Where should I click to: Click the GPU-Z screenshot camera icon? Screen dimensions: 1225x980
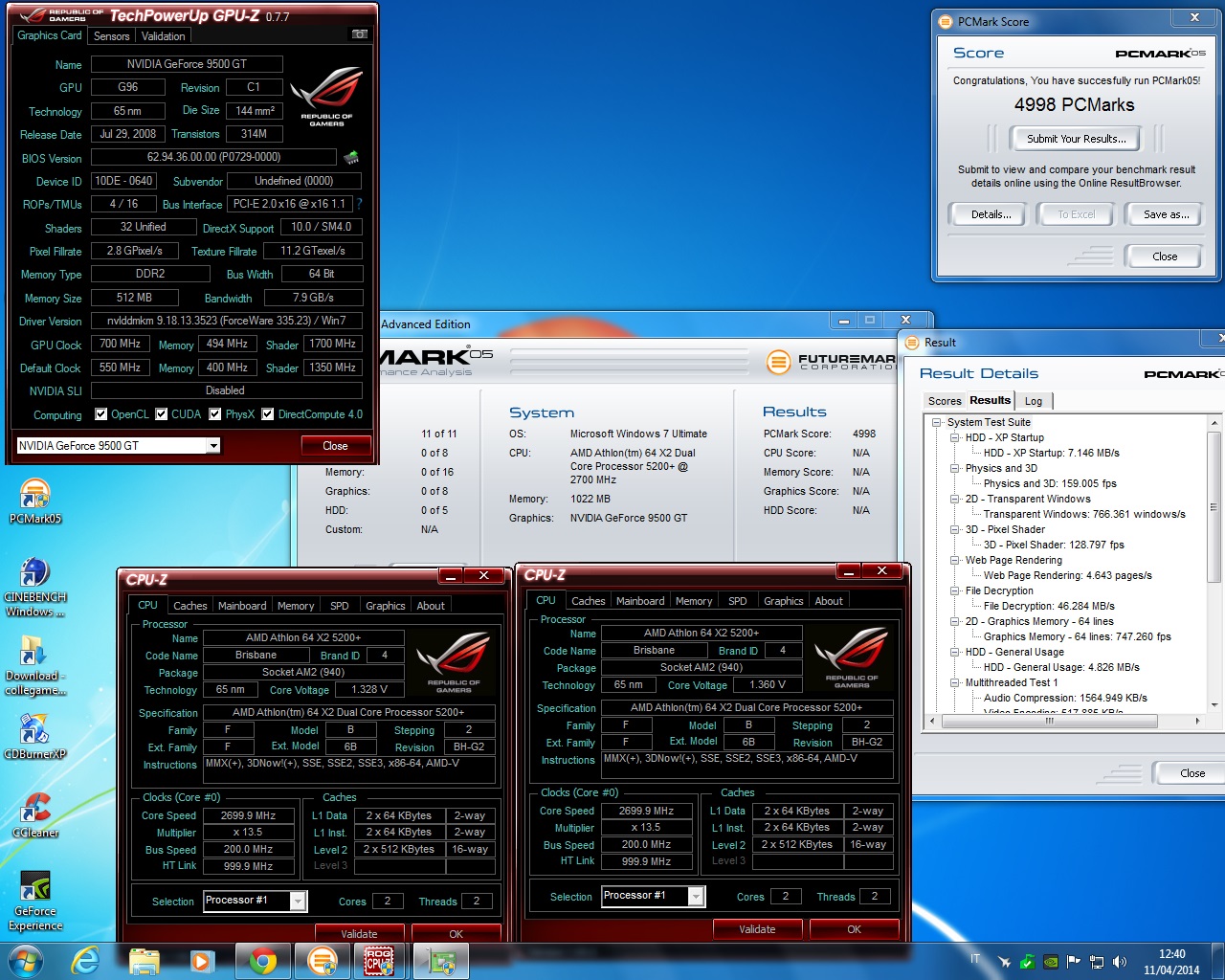coord(360,34)
